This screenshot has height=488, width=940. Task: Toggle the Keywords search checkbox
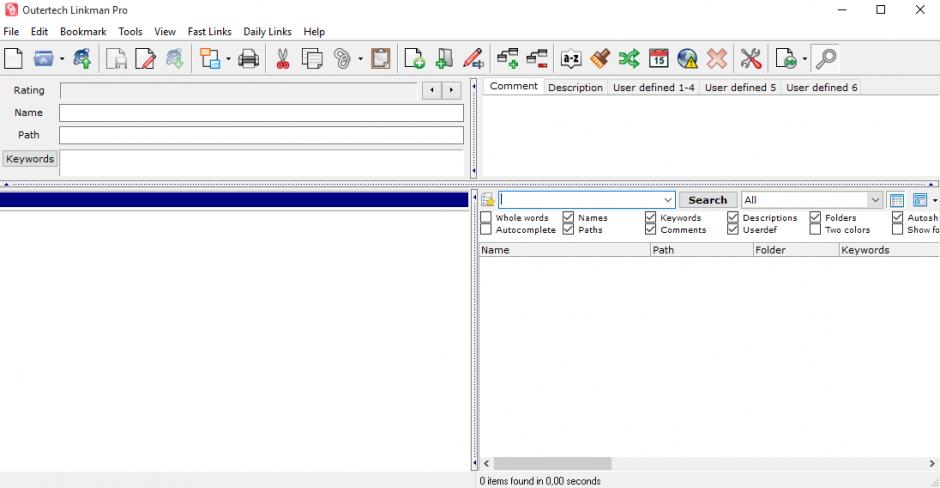(x=650, y=218)
